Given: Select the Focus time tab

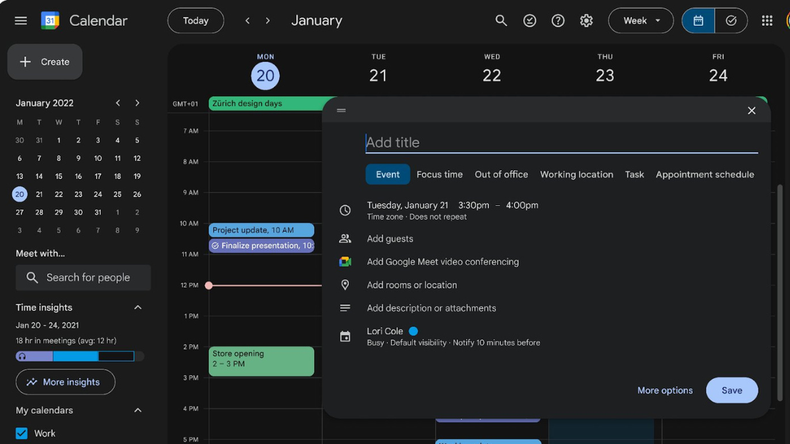Looking at the screenshot, I should tap(439, 174).
